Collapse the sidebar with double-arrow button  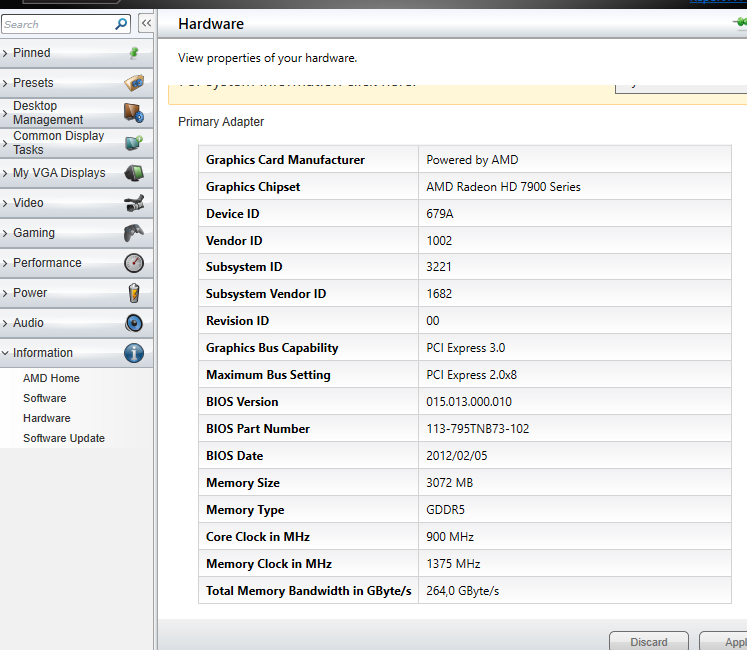(x=146, y=23)
